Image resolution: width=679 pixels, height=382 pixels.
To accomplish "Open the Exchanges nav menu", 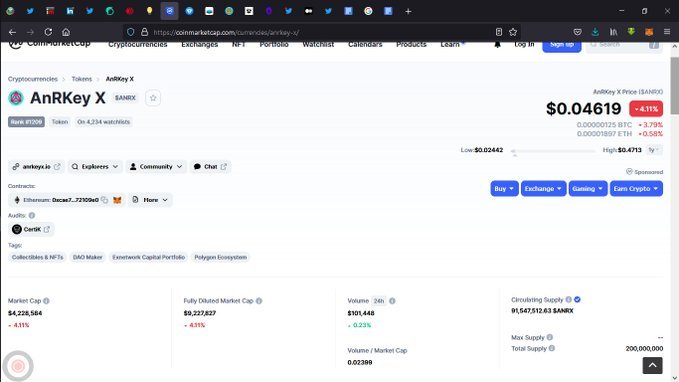I will click(200, 45).
